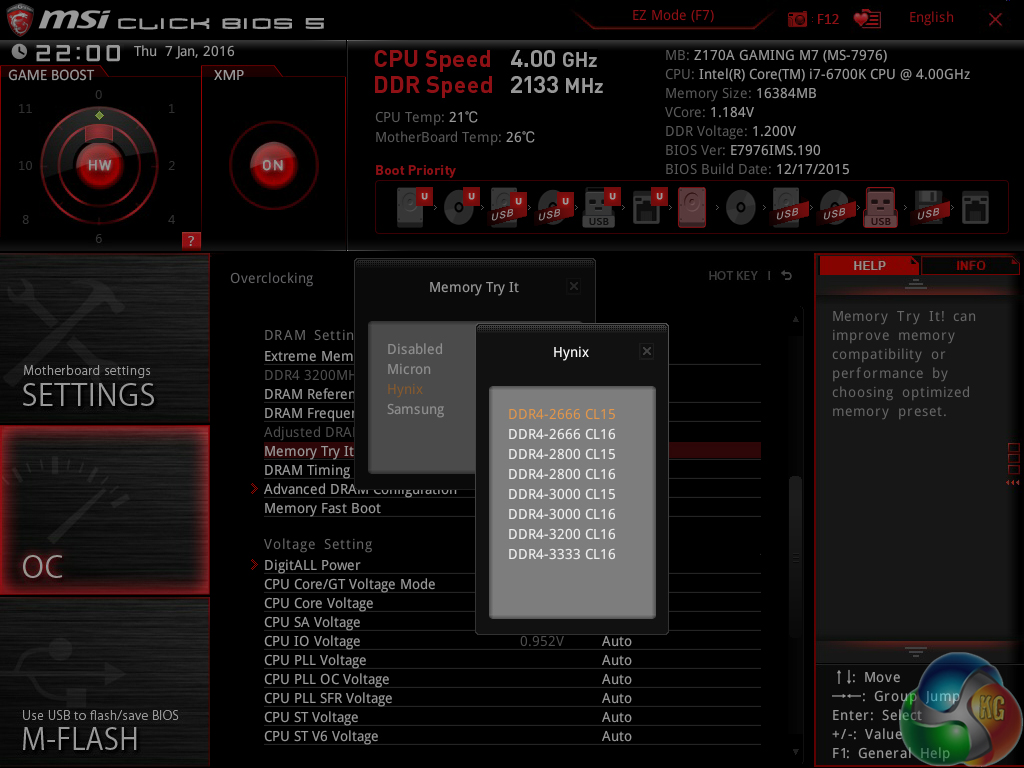Select the DDR4-3200 CL16 preset
Image resolution: width=1024 pixels, height=768 pixels.
click(562, 534)
